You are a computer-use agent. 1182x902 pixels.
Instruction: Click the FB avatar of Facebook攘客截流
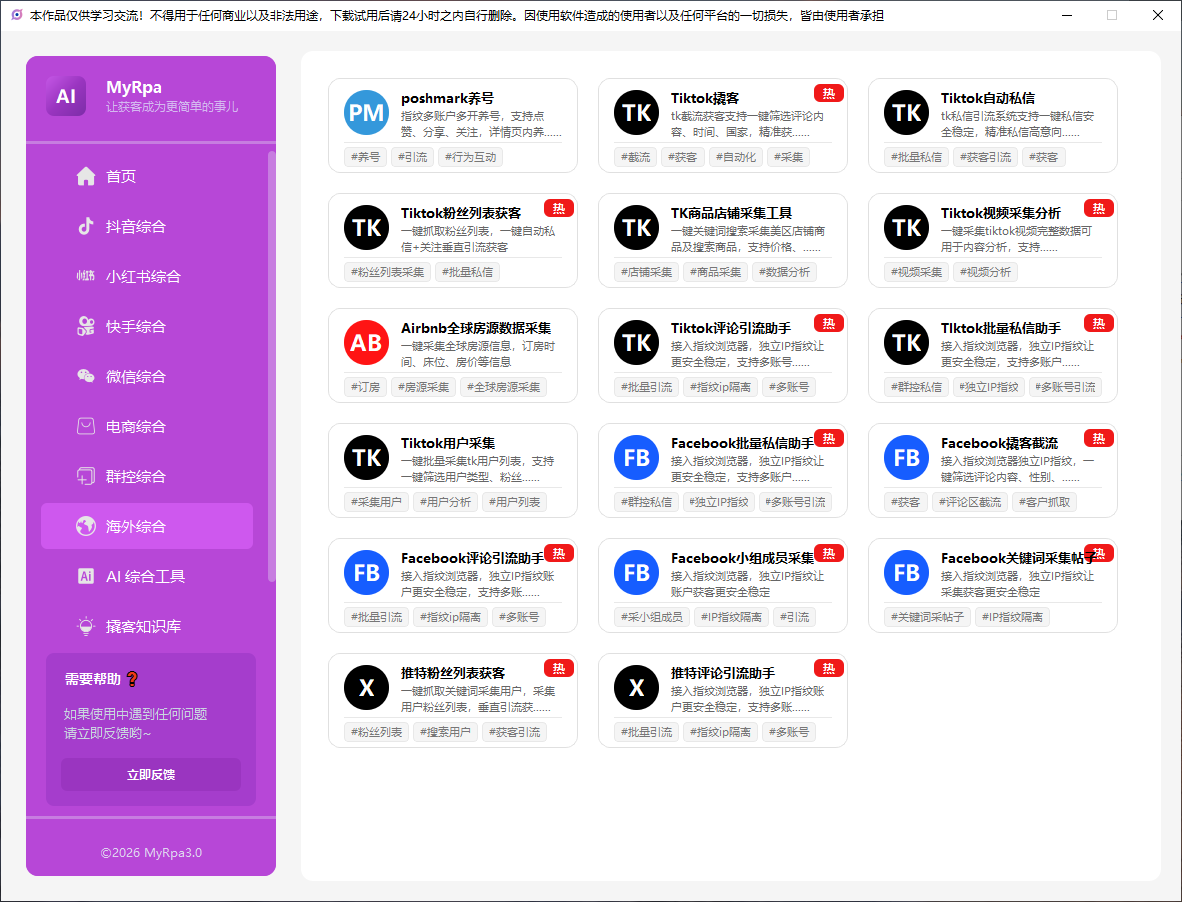coord(906,457)
